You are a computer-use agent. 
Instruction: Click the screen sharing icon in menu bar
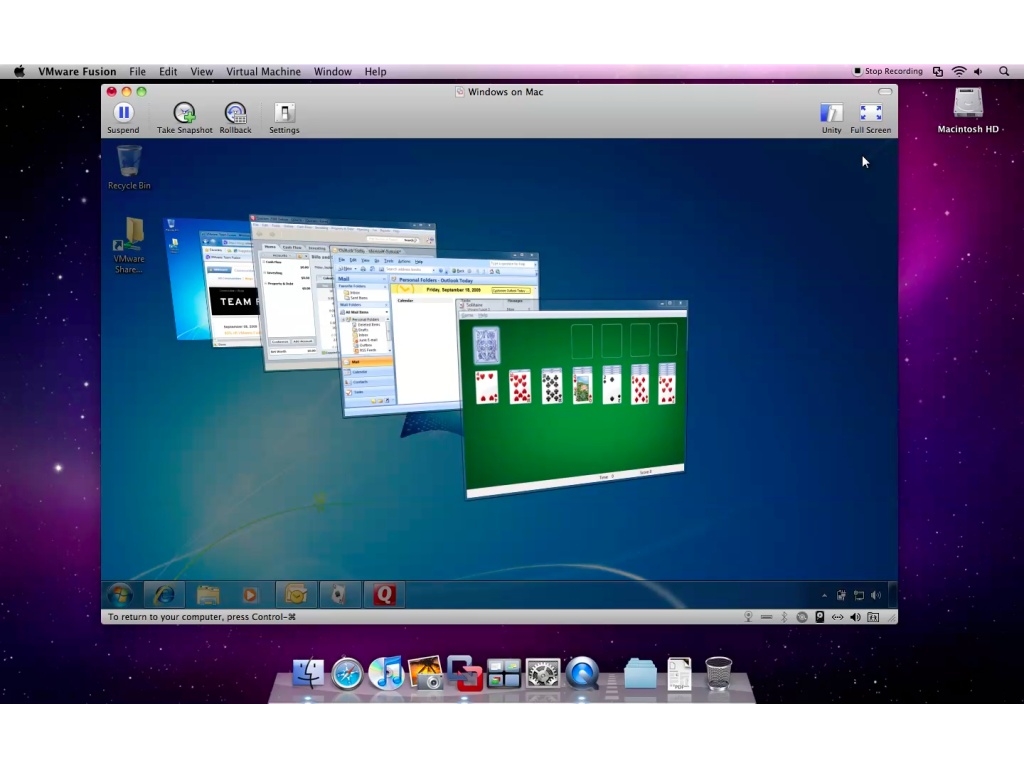click(938, 71)
